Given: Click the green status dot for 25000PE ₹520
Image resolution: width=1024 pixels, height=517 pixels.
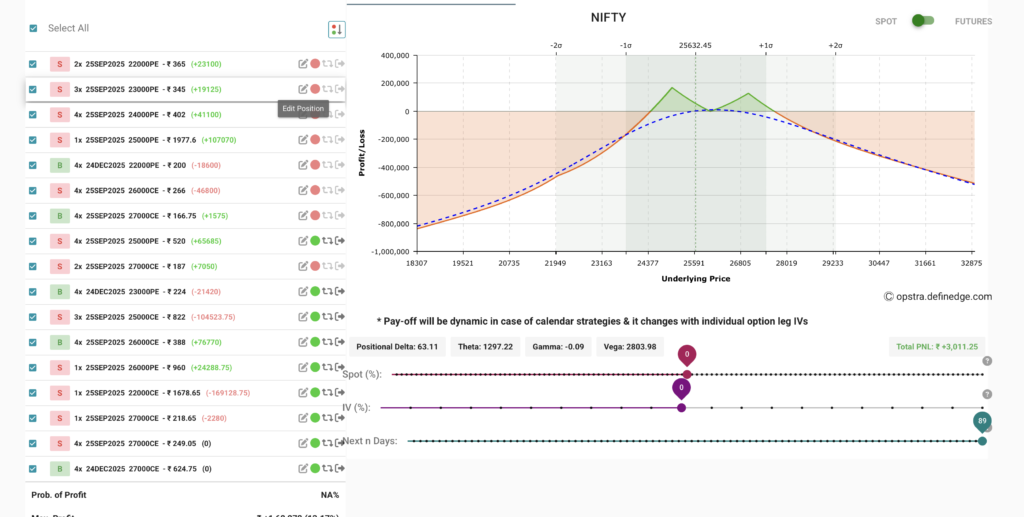Looking at the screenshot, I should tap(315, 241).
